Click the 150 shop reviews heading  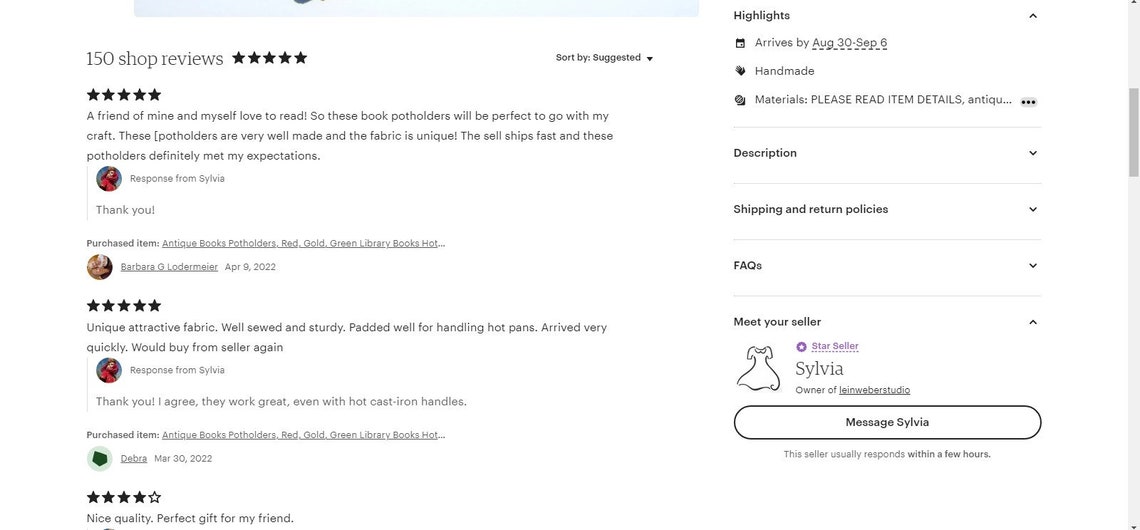tap(155, 59)
